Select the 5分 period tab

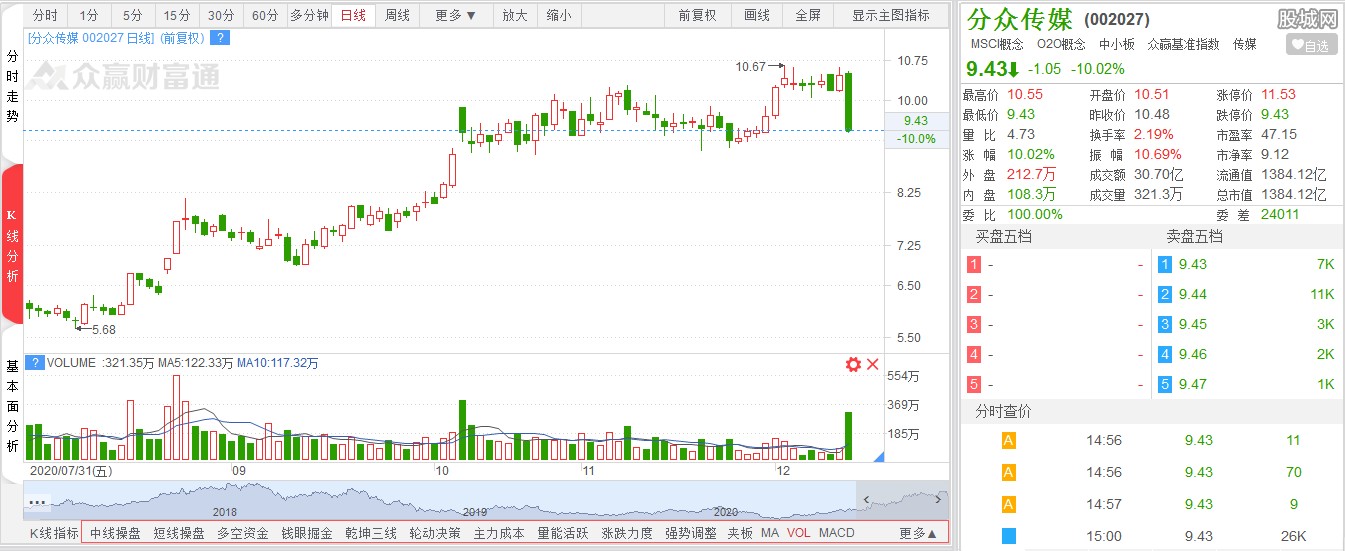133,16
